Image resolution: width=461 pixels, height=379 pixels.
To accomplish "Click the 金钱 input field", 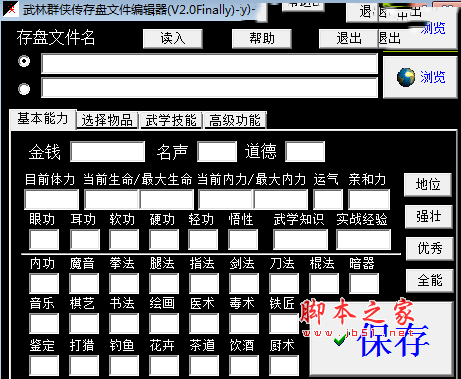I will coord(107,152).
